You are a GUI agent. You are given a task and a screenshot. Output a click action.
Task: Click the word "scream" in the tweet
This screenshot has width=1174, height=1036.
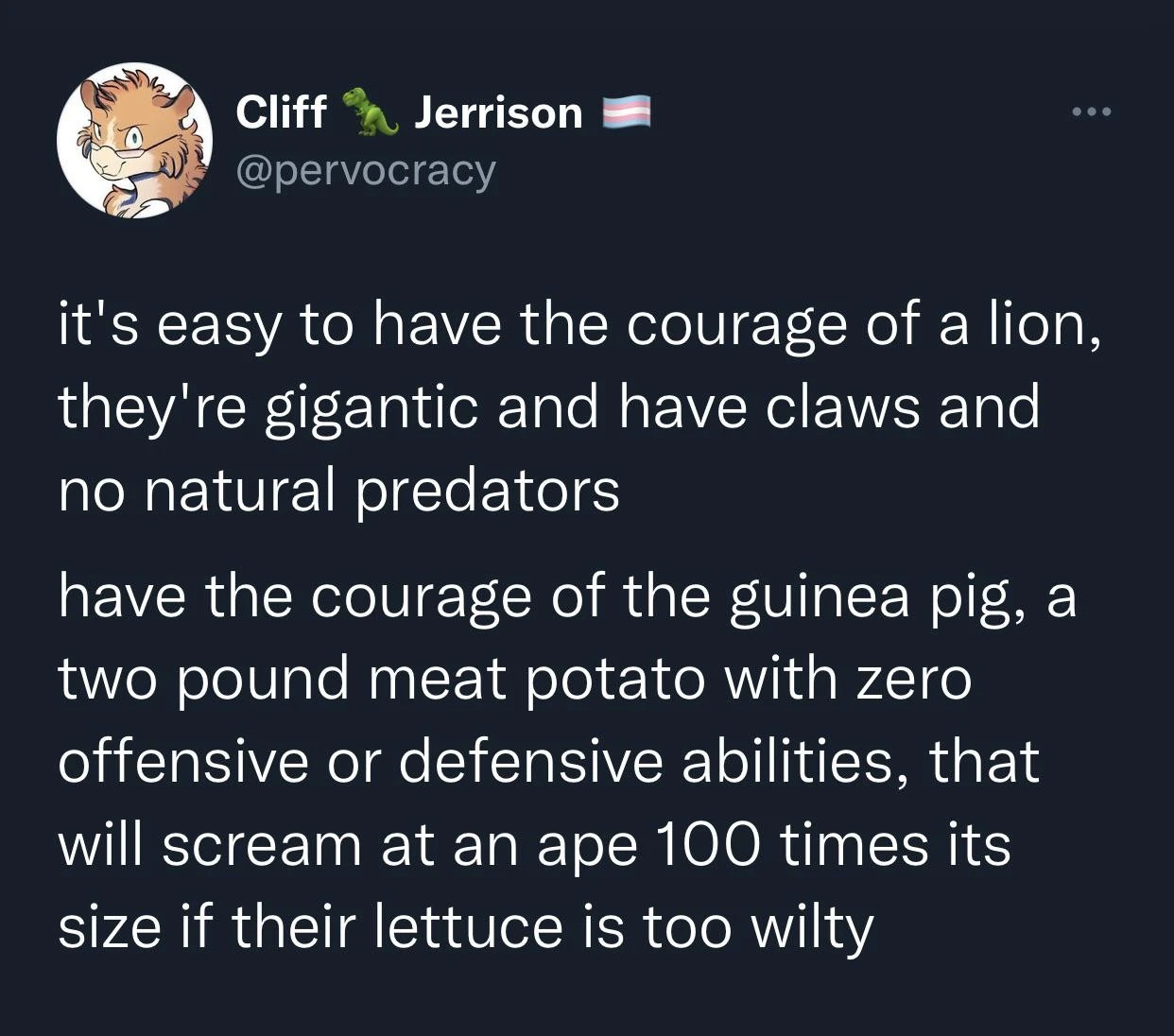pyautogui.click(x=262, y=844)
